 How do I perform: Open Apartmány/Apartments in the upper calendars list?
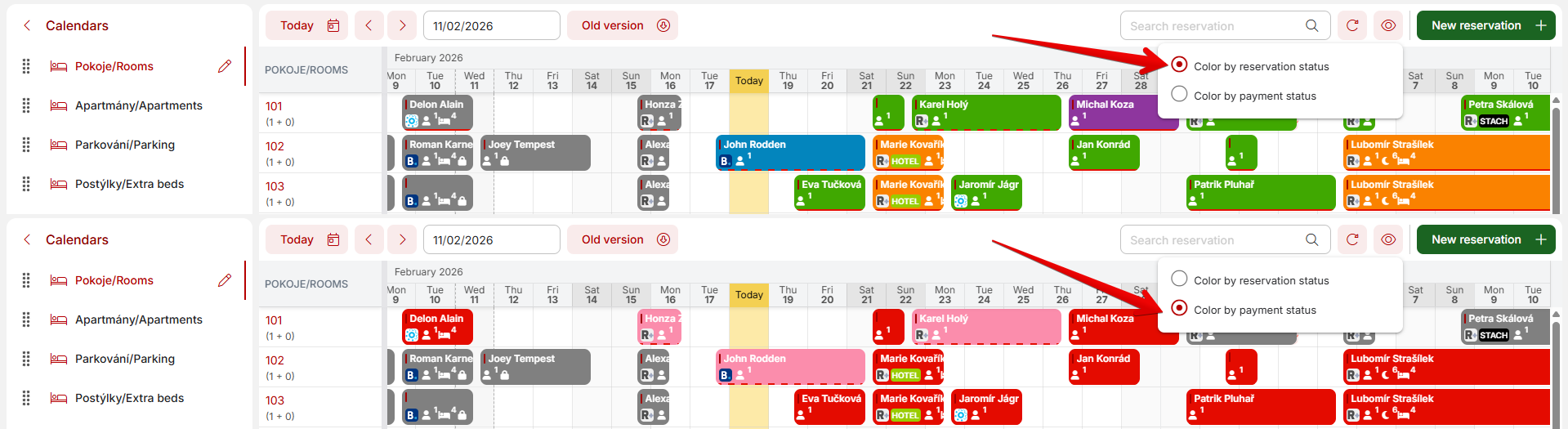point(138,105)
